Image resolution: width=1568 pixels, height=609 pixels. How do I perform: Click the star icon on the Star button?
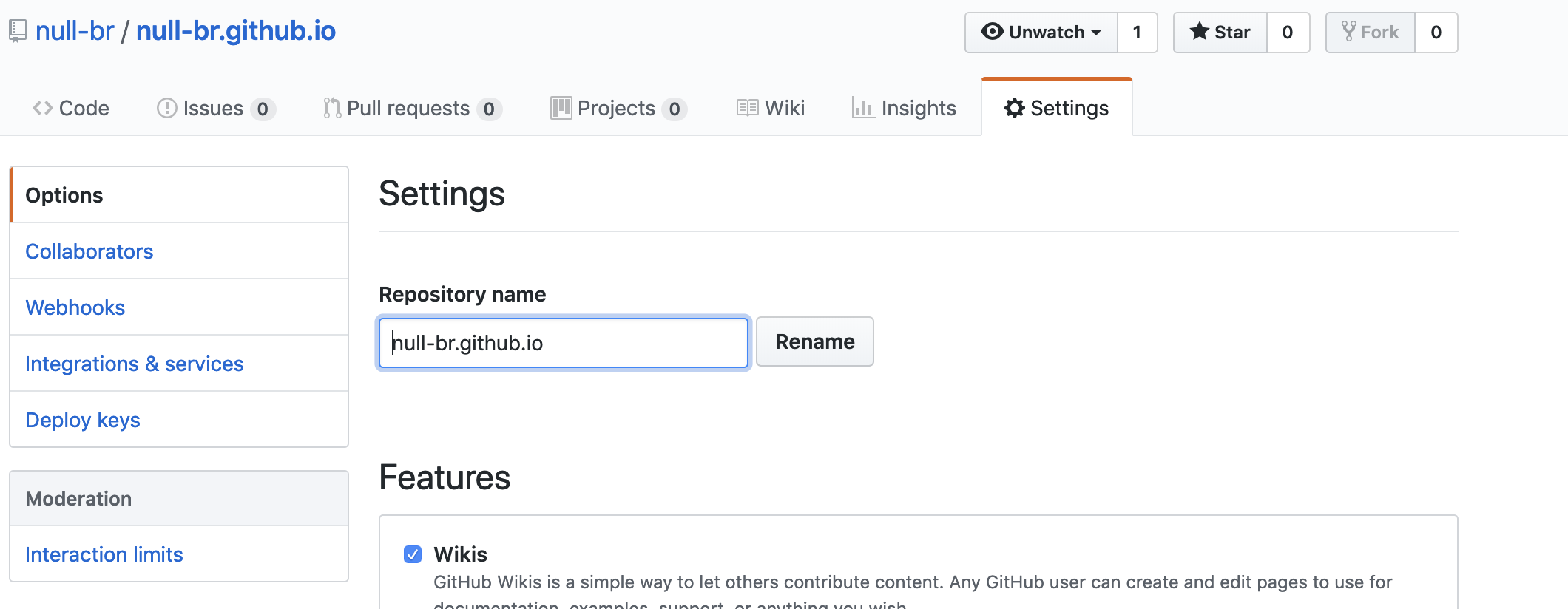click(x=1199, y=31)
